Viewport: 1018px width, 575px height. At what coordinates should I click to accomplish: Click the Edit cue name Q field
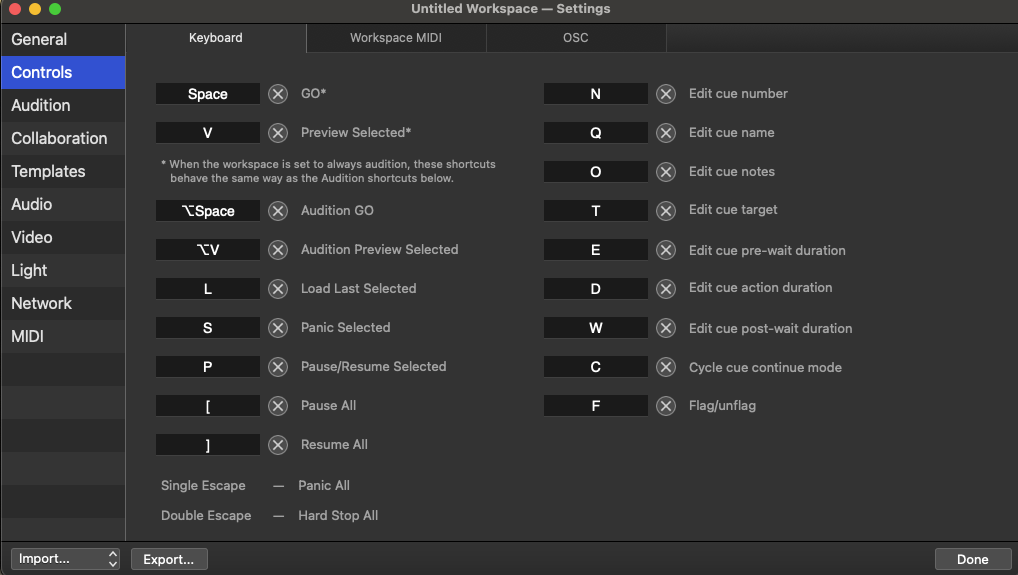tap(596, 133)
